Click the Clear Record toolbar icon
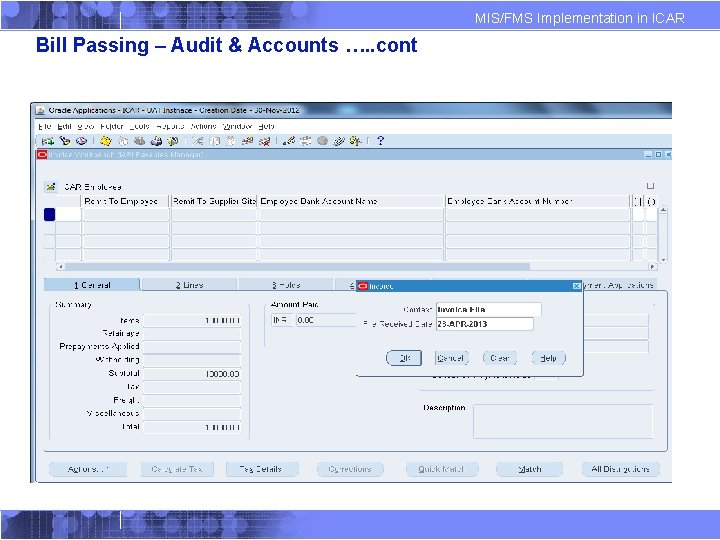This screenshot has width=720, height=540. 248,141
